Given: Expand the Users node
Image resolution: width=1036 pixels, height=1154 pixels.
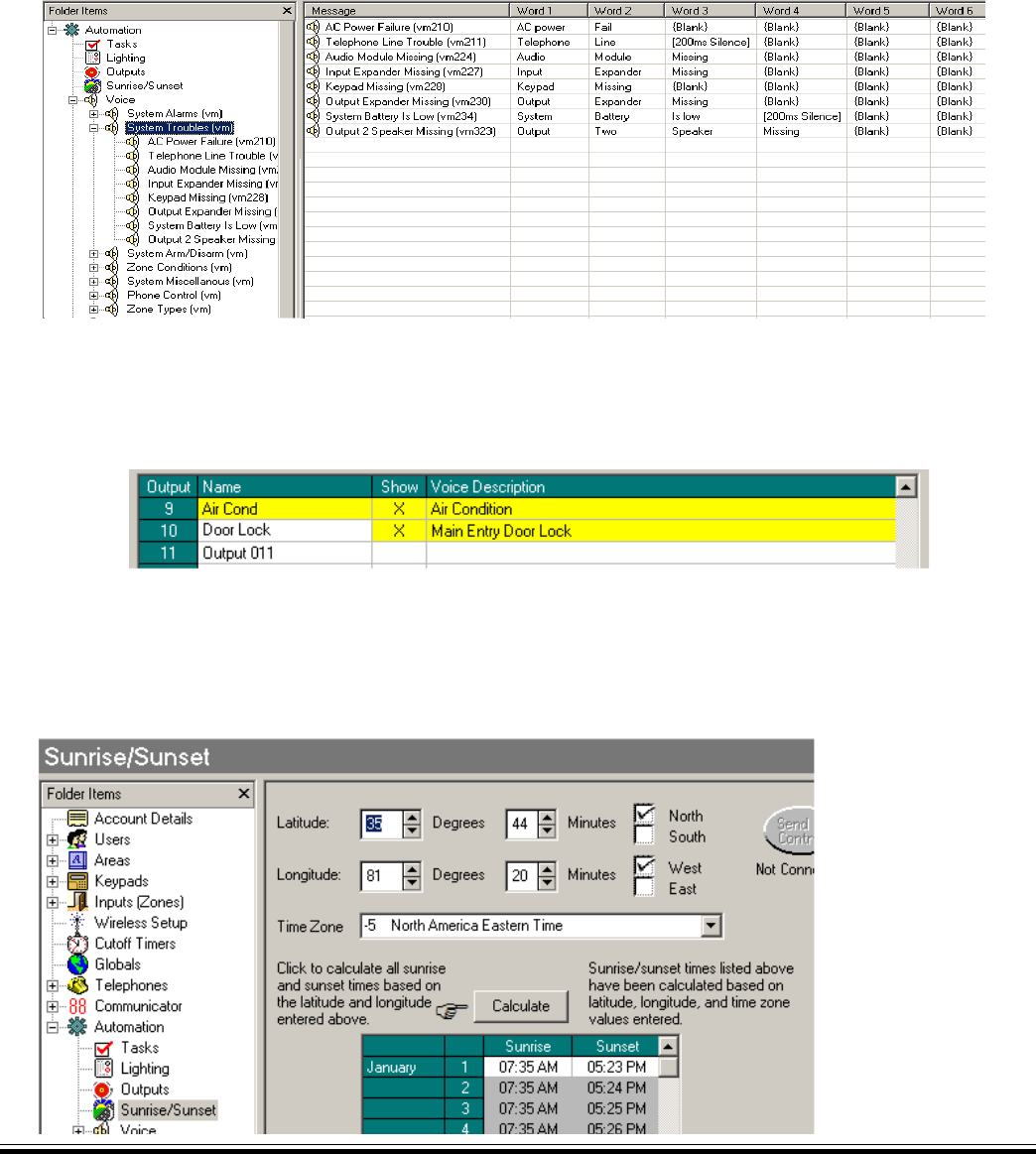Looking at the screenshot, I should pos(53,839).
